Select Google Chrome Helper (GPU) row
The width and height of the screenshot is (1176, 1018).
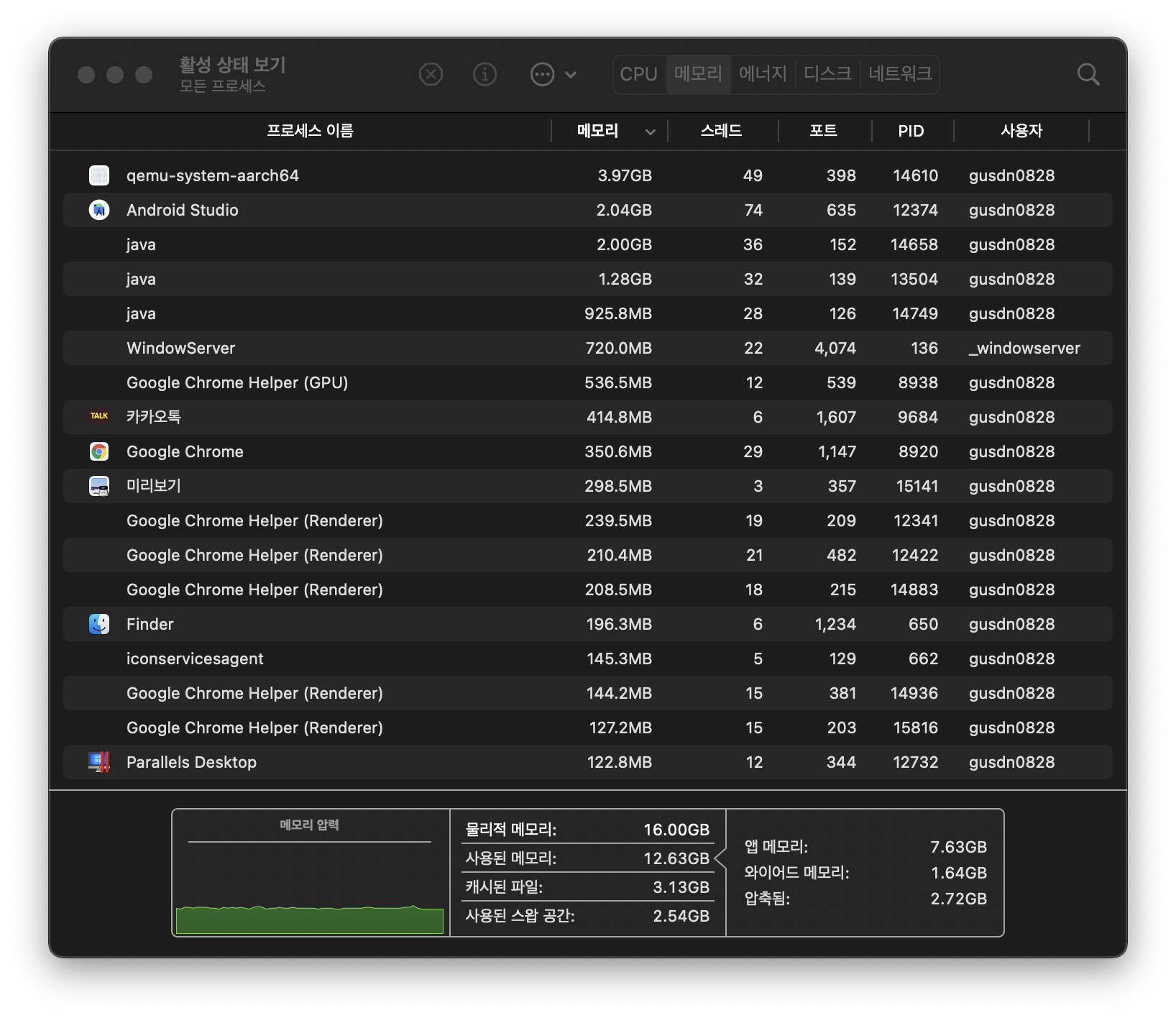588,382
